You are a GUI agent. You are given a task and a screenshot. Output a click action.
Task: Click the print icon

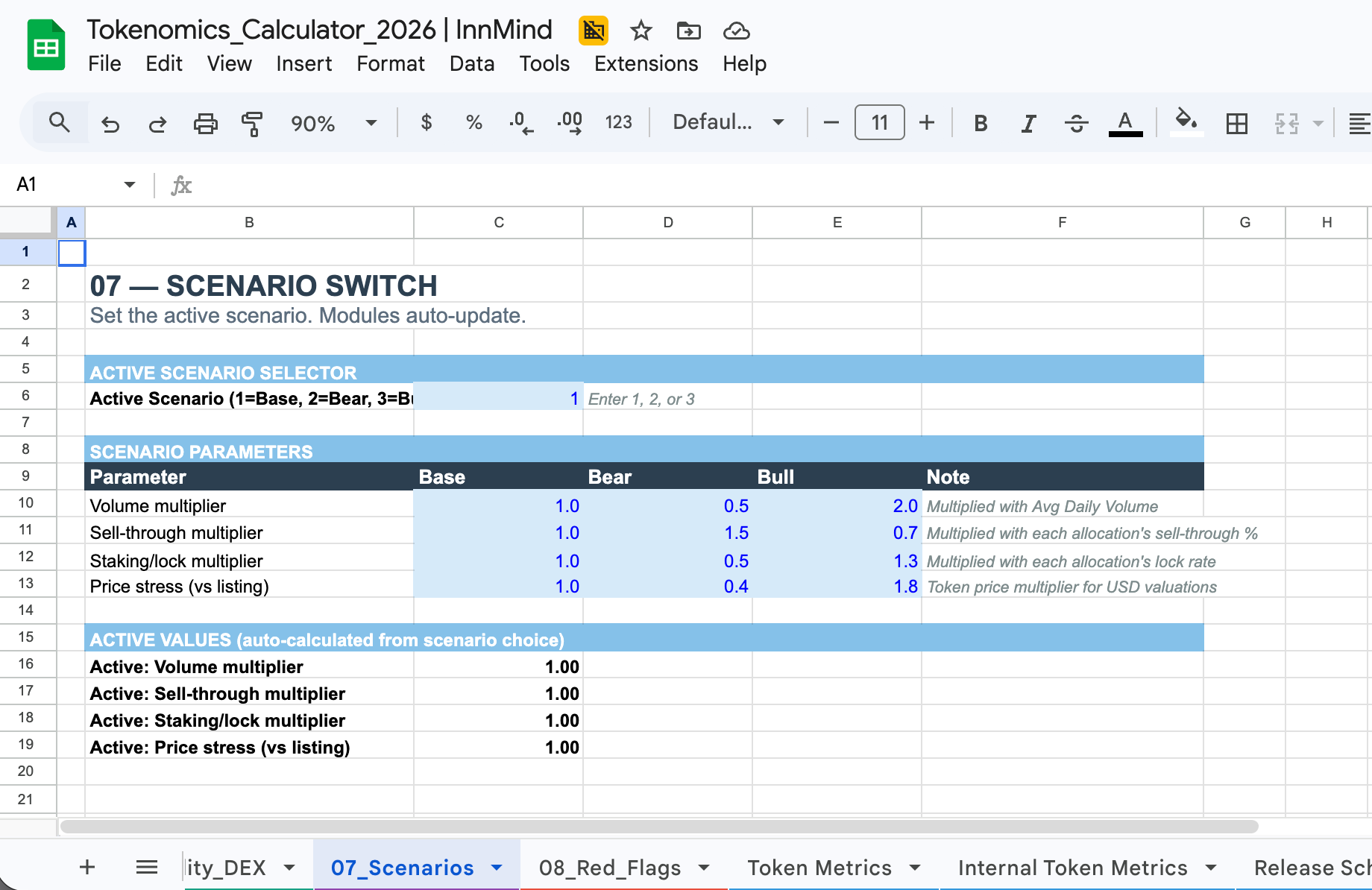click(206, 123)
